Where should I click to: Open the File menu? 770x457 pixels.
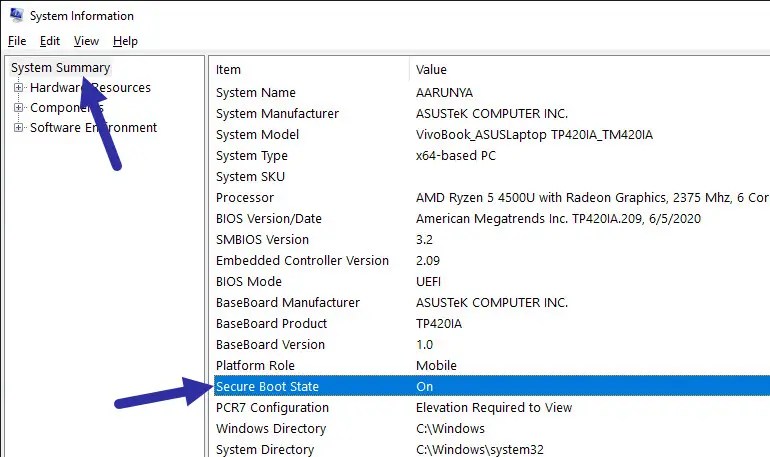coord(17,41)
